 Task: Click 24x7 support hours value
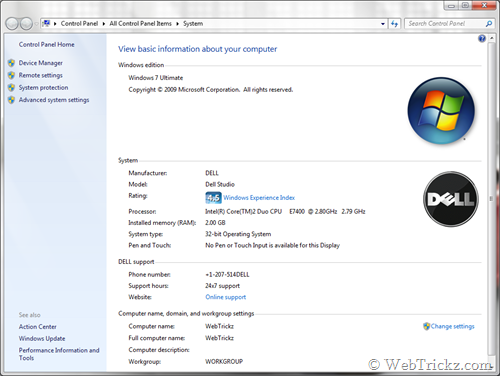click(222, 286)
